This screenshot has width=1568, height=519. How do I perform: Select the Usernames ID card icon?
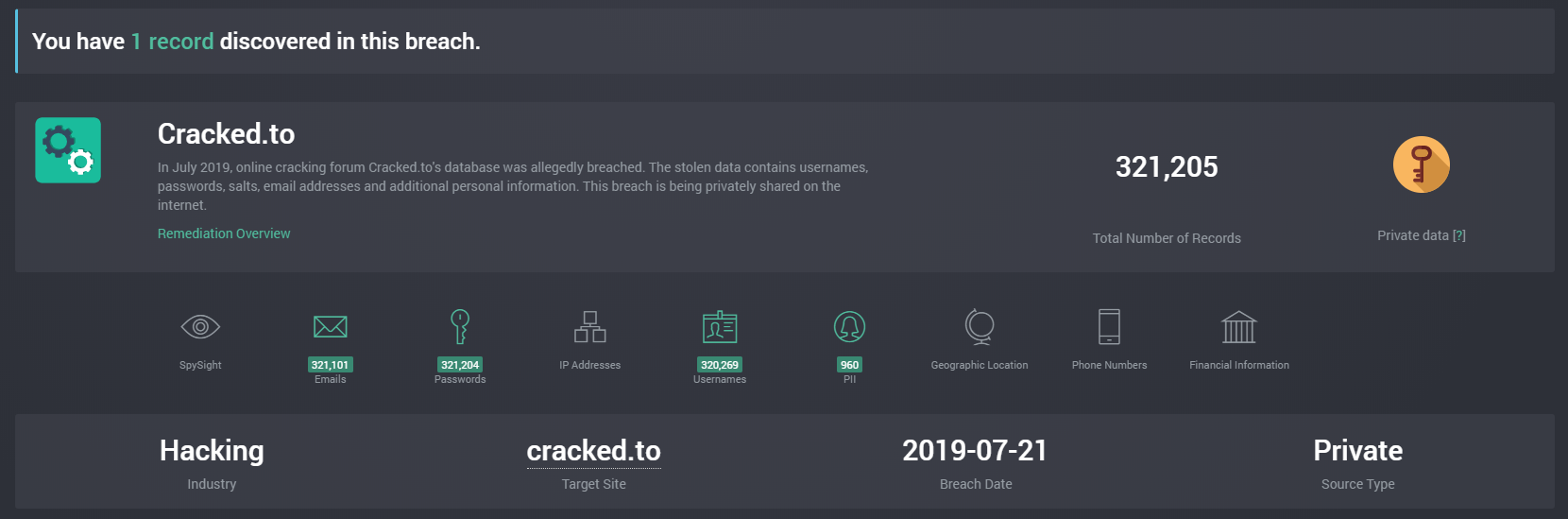click(x=720, y=327)
